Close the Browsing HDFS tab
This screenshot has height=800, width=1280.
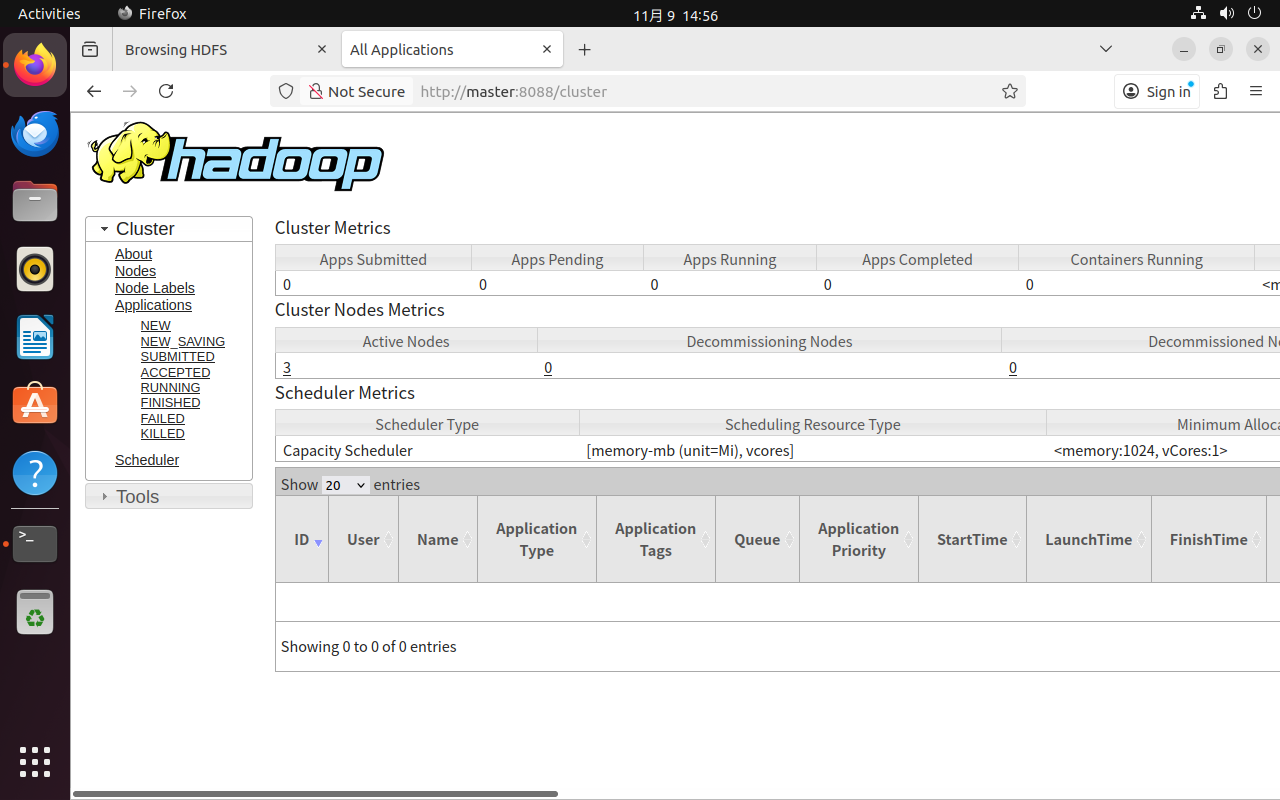point(321,49)
